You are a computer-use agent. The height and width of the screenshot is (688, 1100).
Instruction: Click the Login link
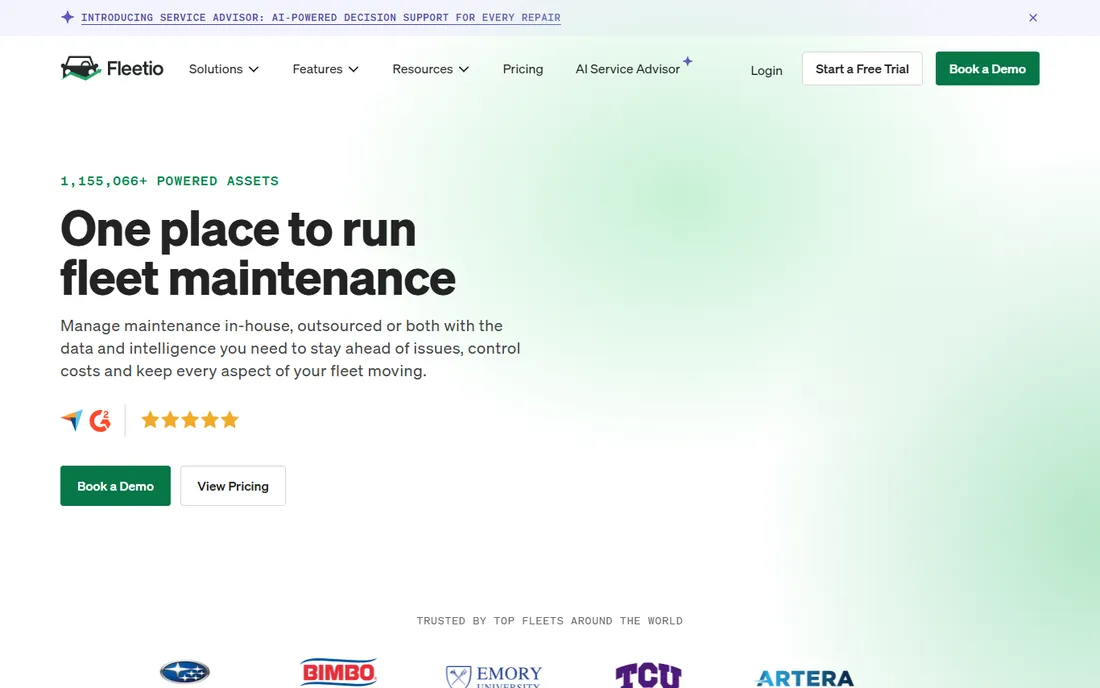[x=766, y=70]
